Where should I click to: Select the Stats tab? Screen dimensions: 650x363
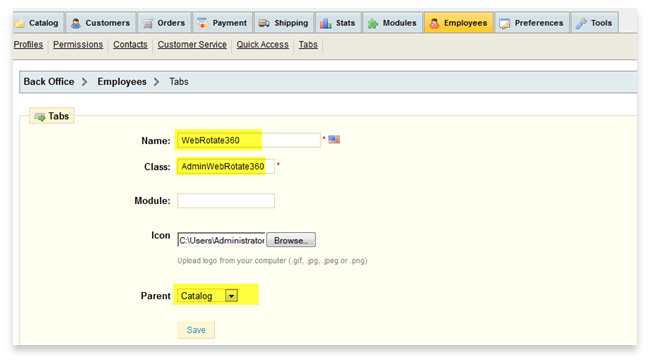(x=338, y=22)
